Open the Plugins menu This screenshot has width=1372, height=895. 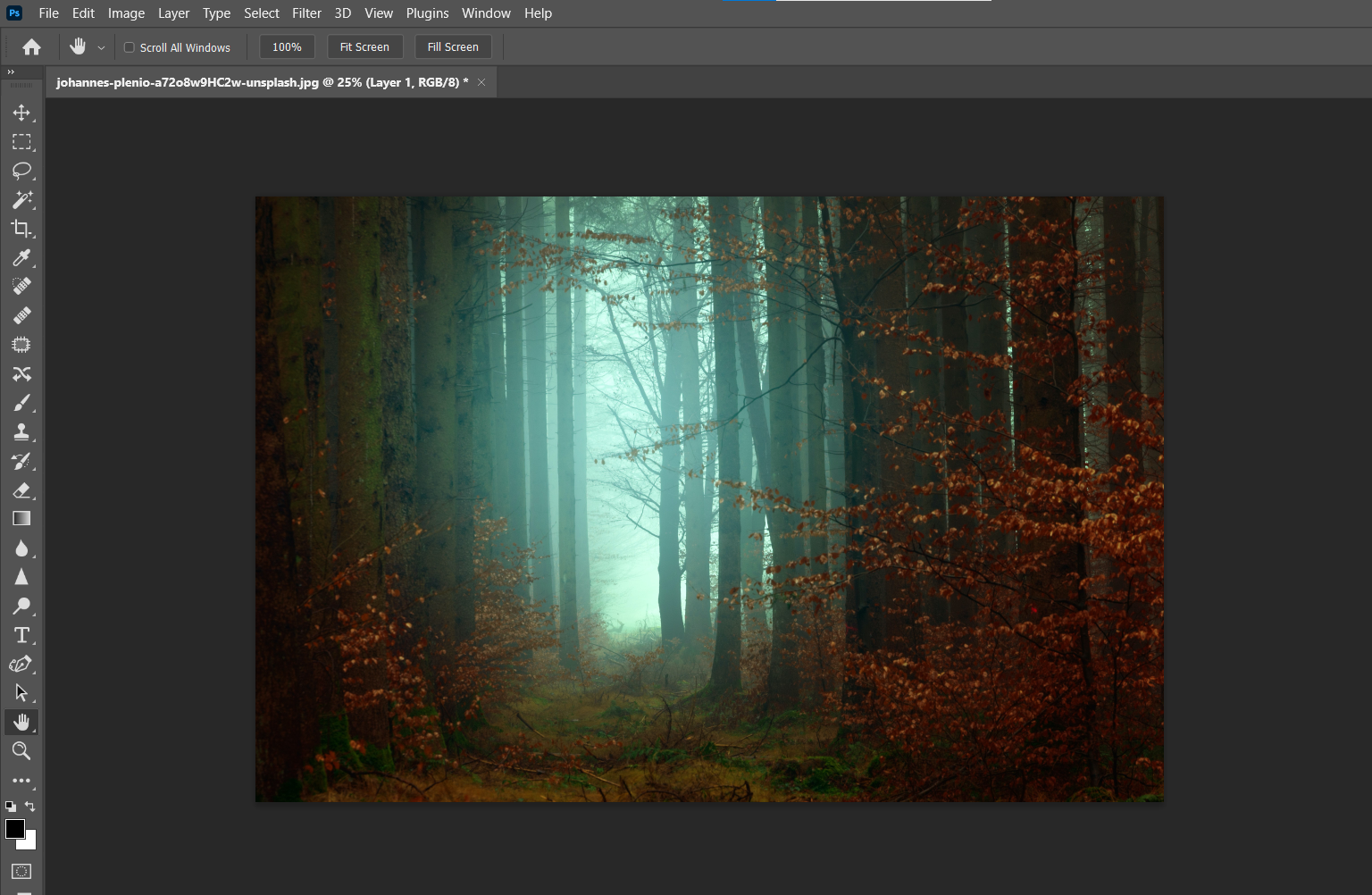[x=427, y=13]
